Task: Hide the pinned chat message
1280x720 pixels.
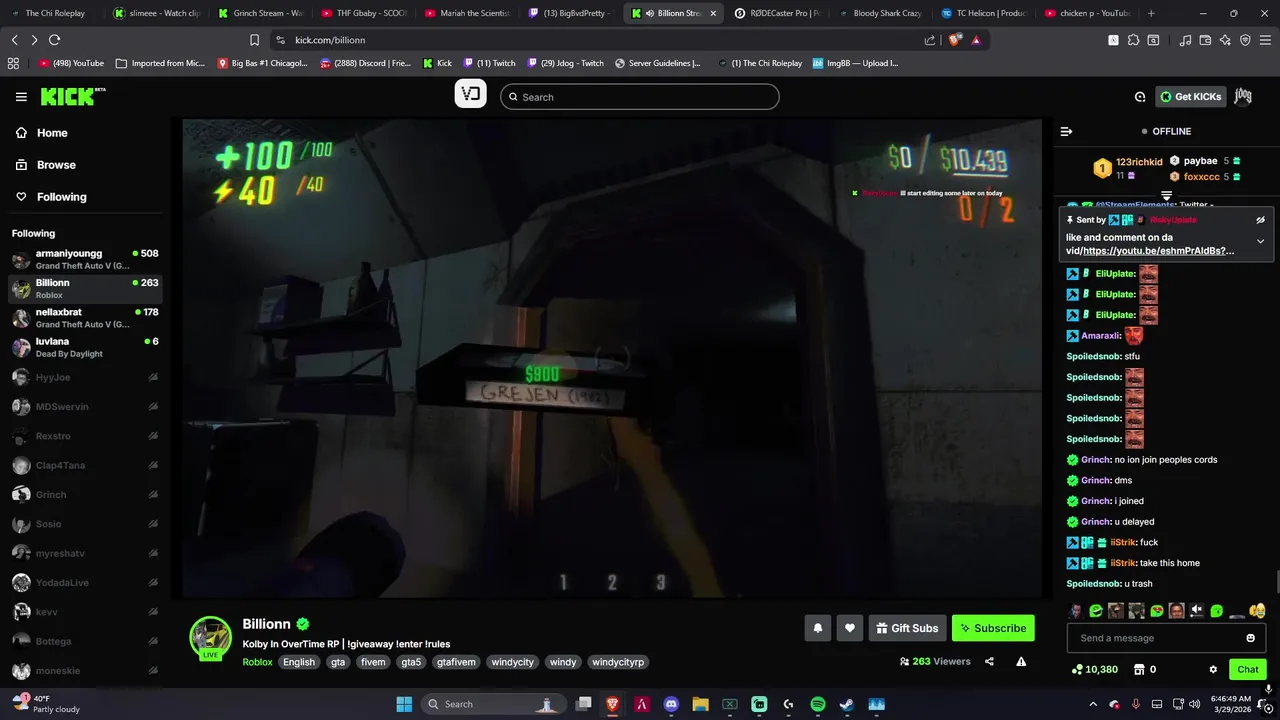Action: 1260,219
